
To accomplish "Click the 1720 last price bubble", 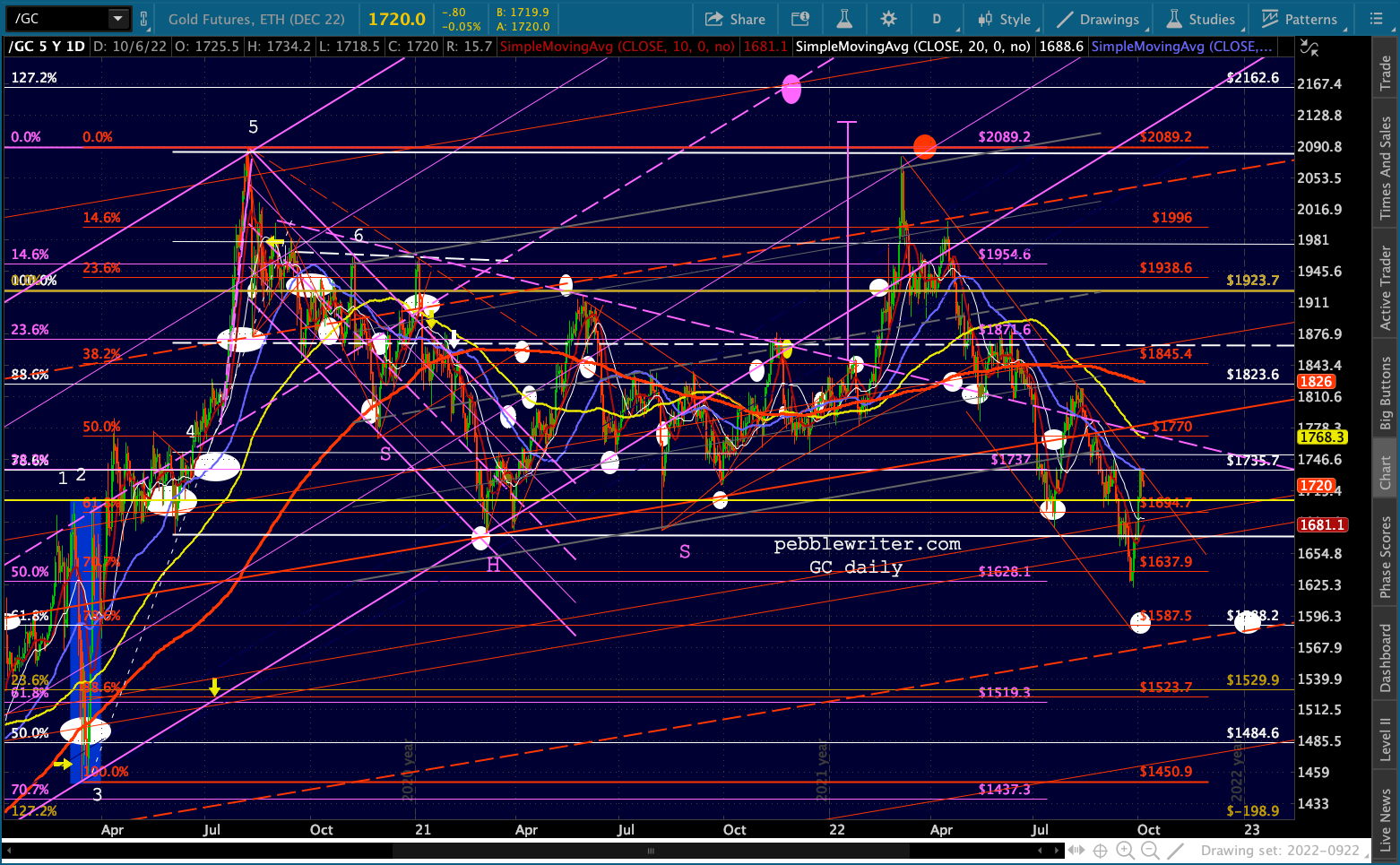I will point(1316,486).
